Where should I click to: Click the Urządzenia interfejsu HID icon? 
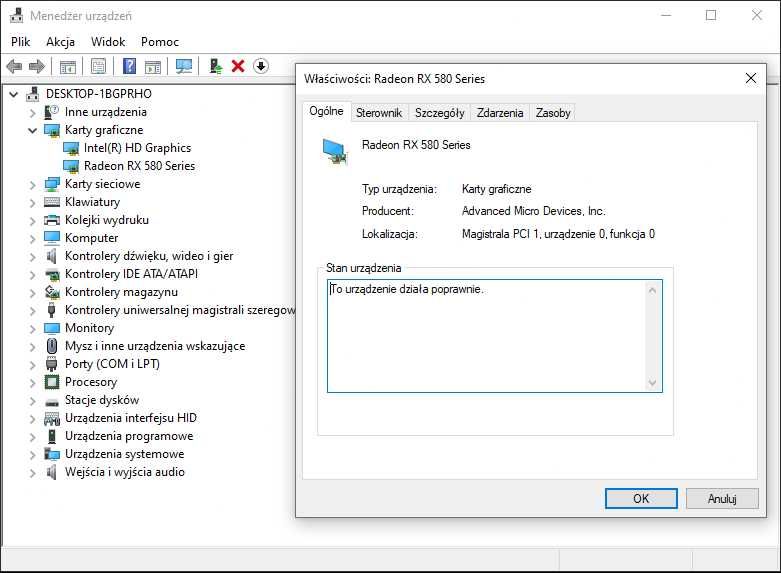click(51, 418)
